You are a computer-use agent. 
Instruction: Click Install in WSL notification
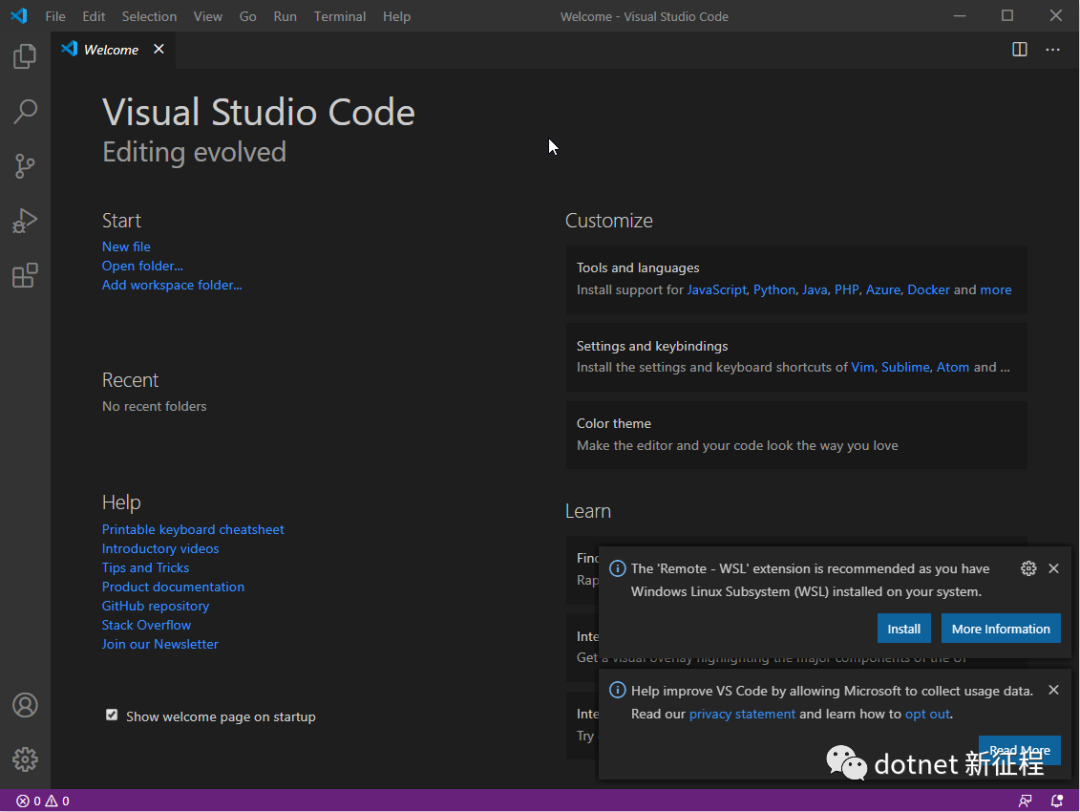[x=904, y=629]
